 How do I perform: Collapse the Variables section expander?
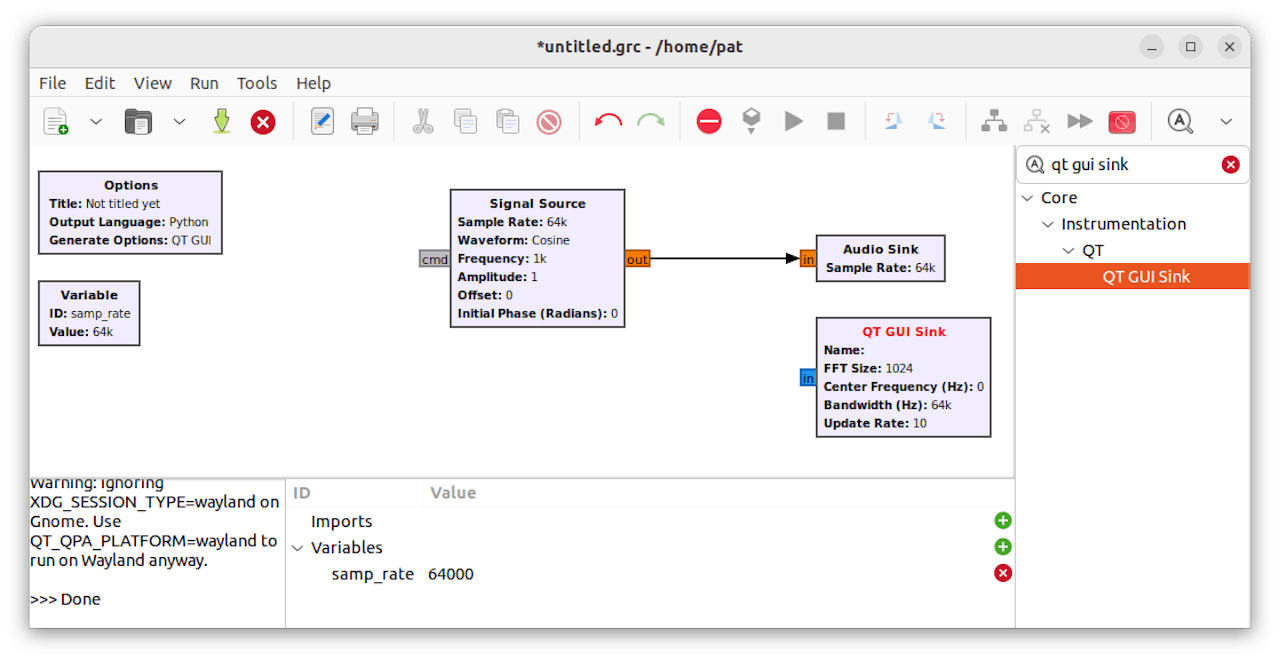pyautogui.click(x=298, y=548)
